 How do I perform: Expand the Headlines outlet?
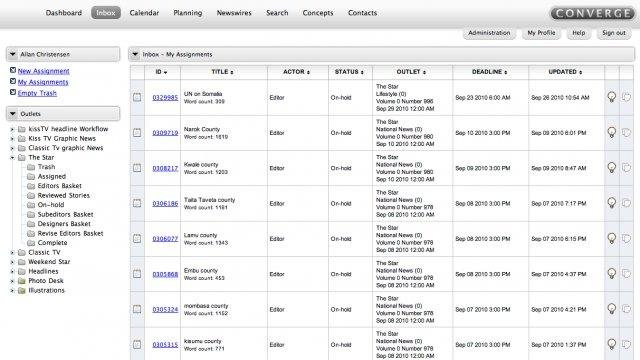click(x=12, y=271)
